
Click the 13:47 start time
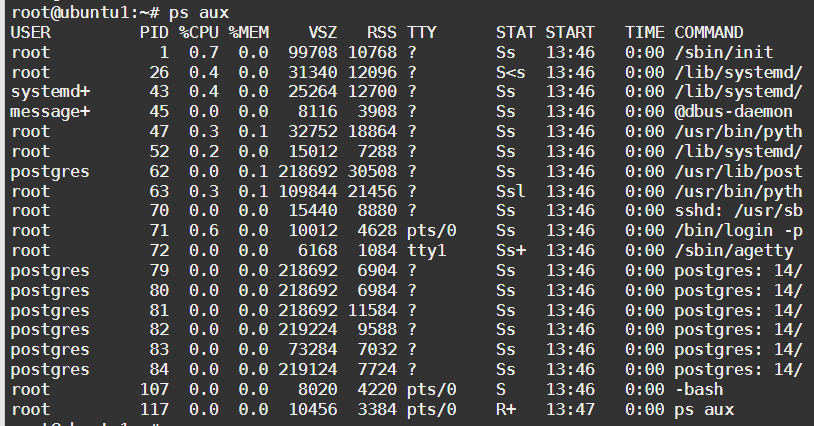tap(570, 409)
